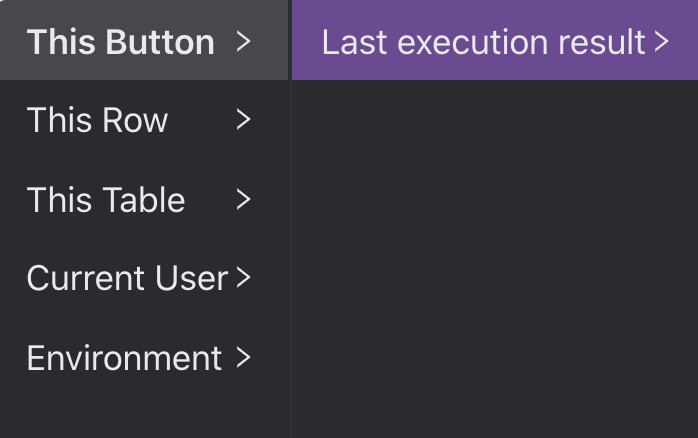Select the Environment menu item
Screen dimensions: 698x438
click(140, 357)
